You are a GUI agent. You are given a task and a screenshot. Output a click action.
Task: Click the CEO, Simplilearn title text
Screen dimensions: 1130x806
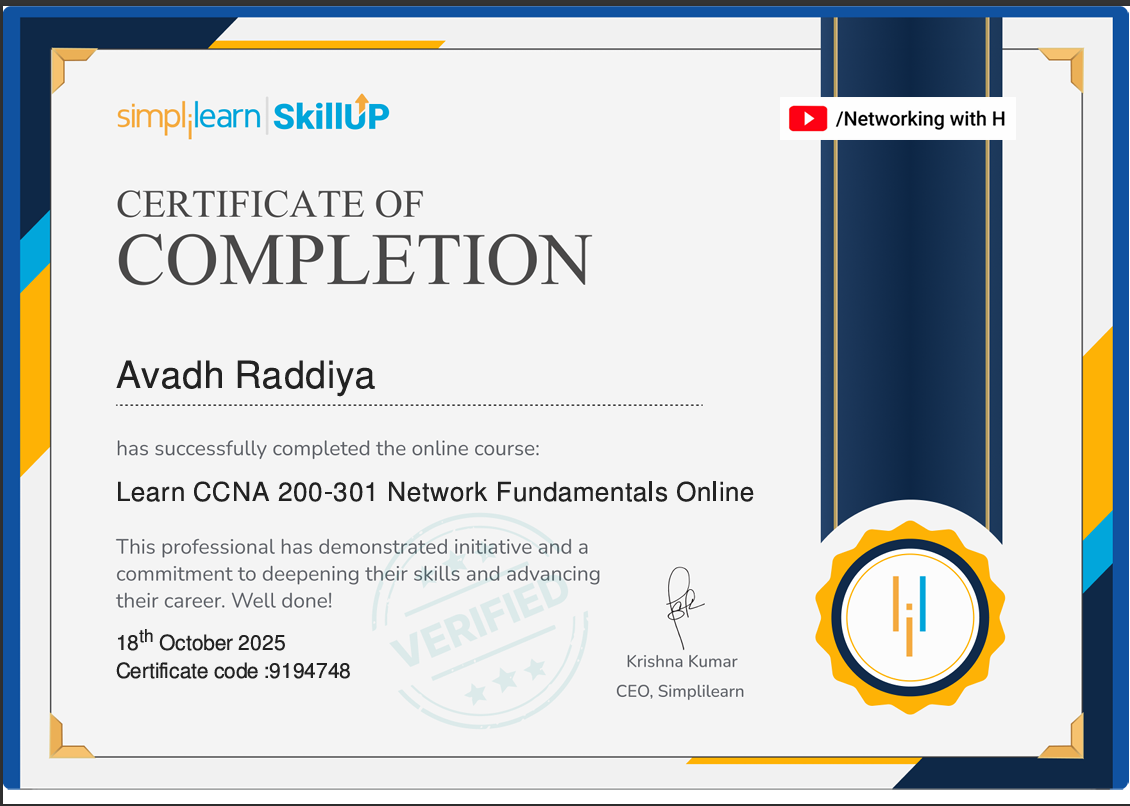[680, 691]
